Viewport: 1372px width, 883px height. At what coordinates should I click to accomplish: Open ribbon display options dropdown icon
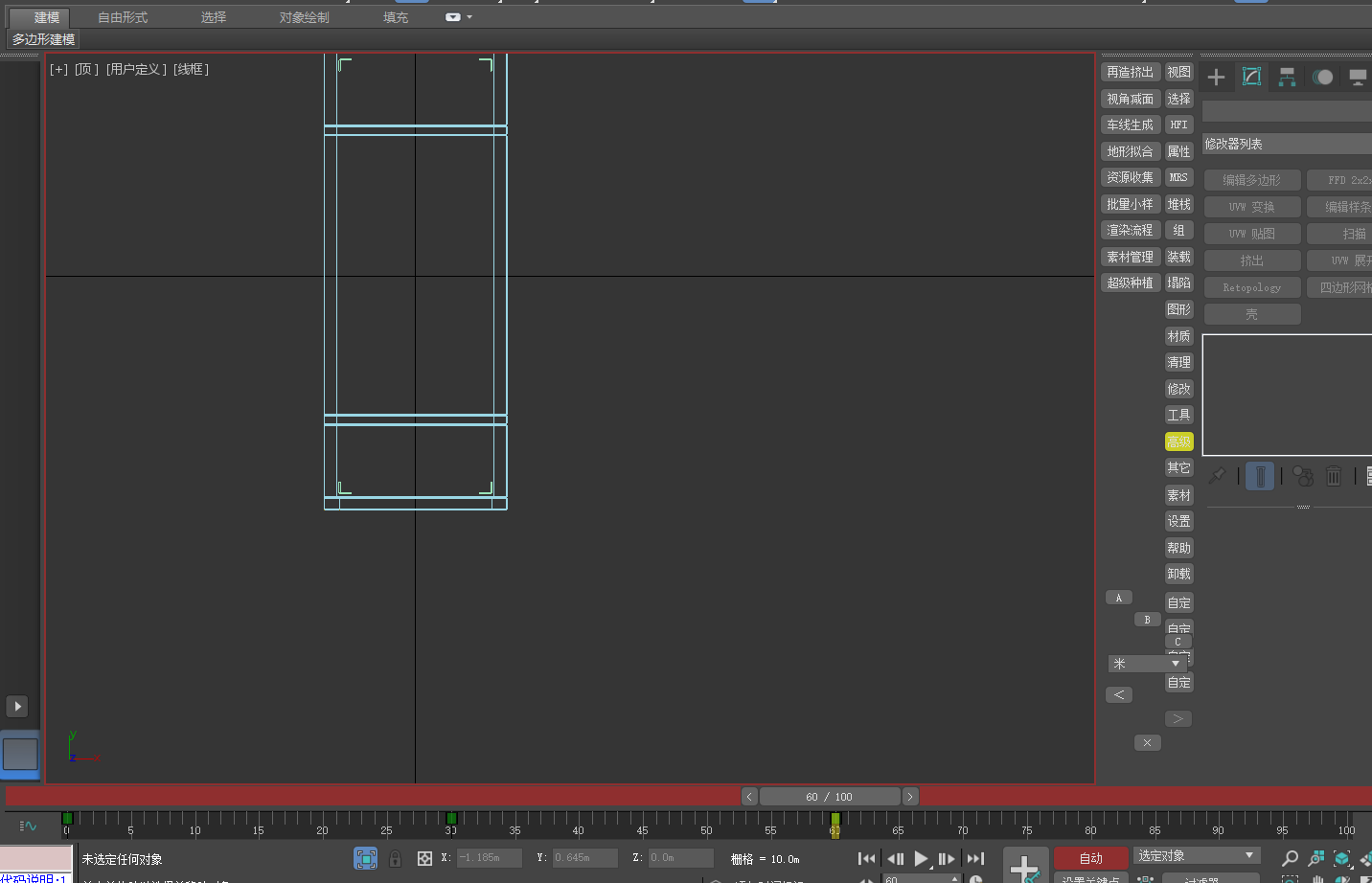pyautogui.click(x=458, y=17)
